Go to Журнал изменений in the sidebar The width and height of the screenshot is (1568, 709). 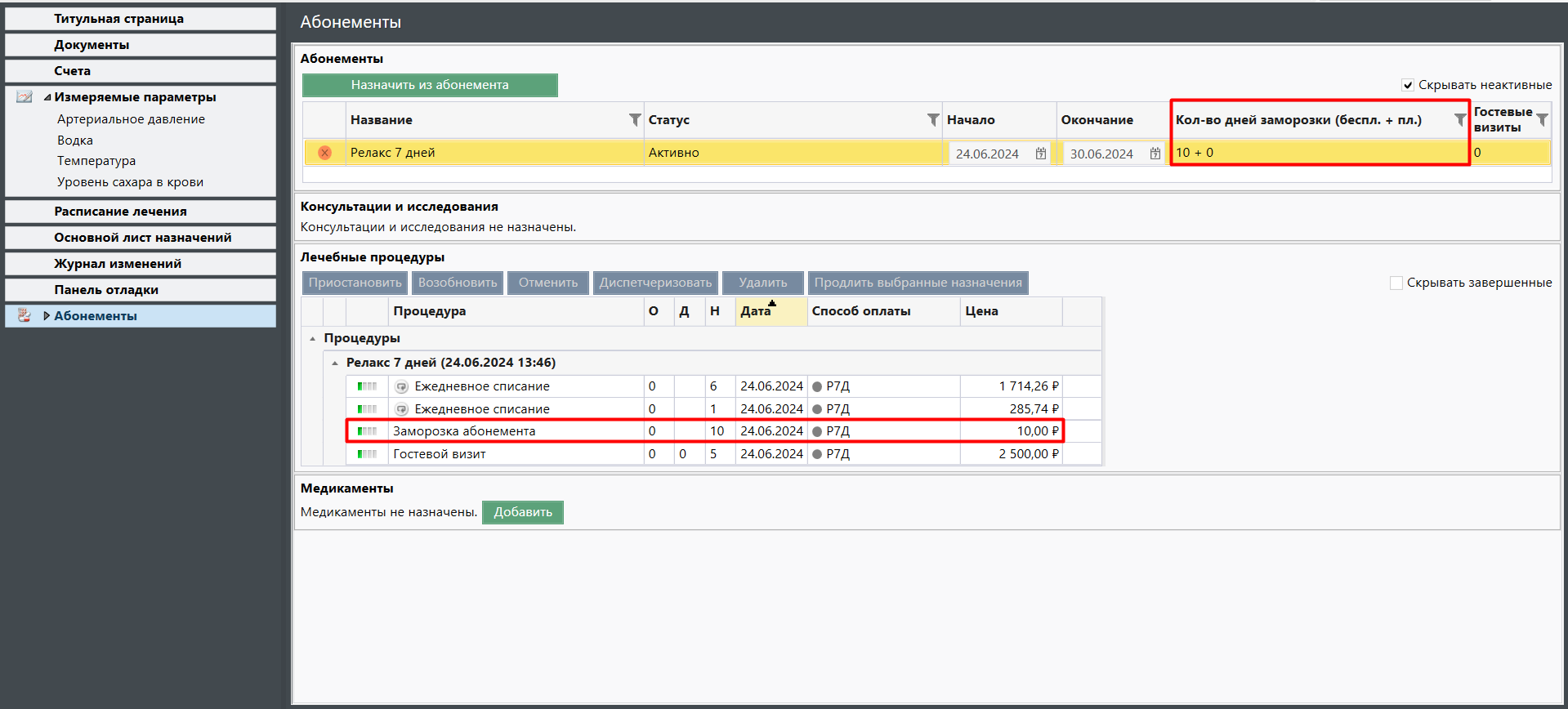118,264
